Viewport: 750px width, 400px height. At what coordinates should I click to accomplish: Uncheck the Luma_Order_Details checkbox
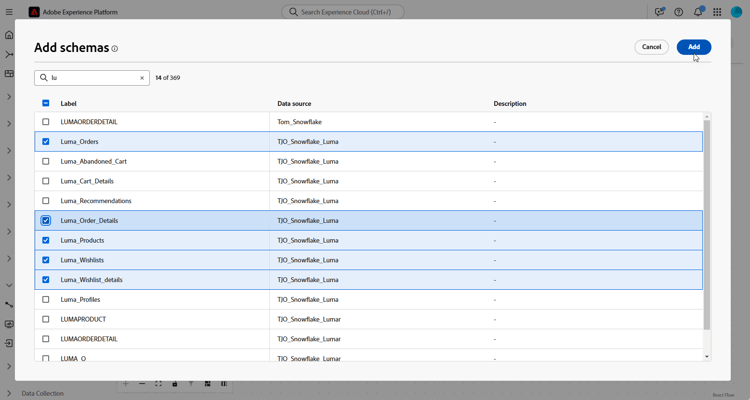coord(45,221)
